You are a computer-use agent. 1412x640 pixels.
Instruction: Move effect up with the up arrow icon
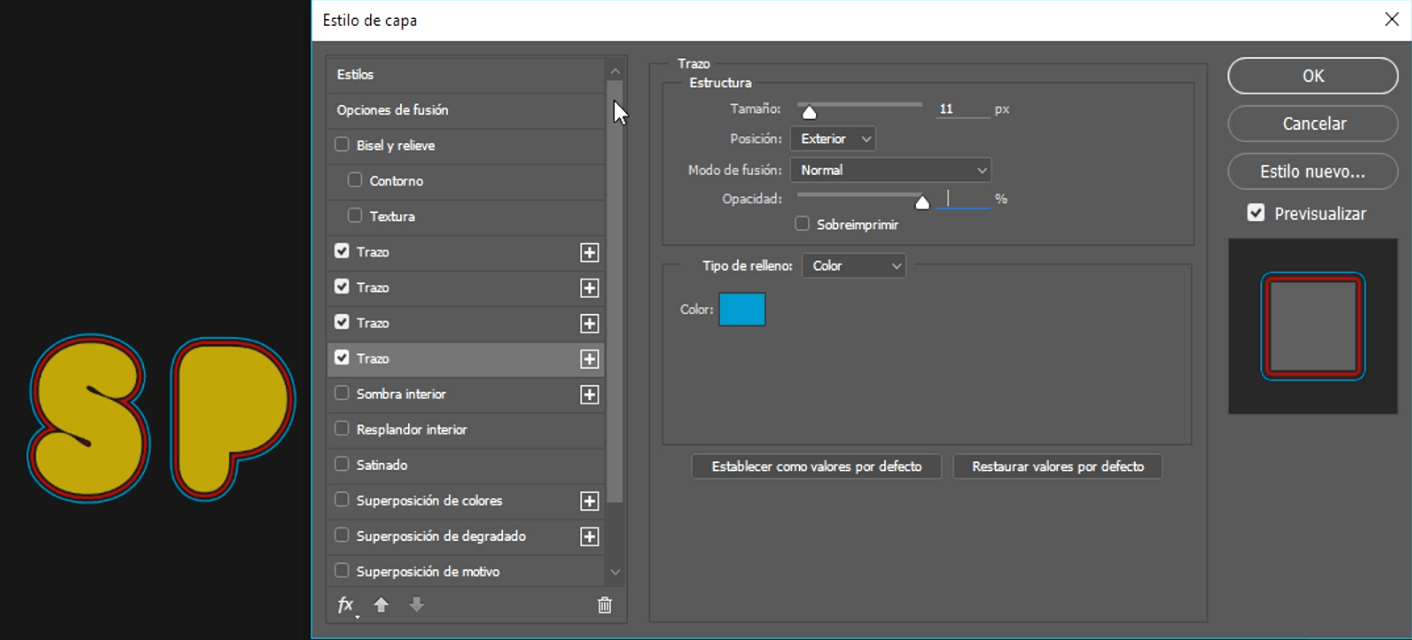tap(381, 605)
